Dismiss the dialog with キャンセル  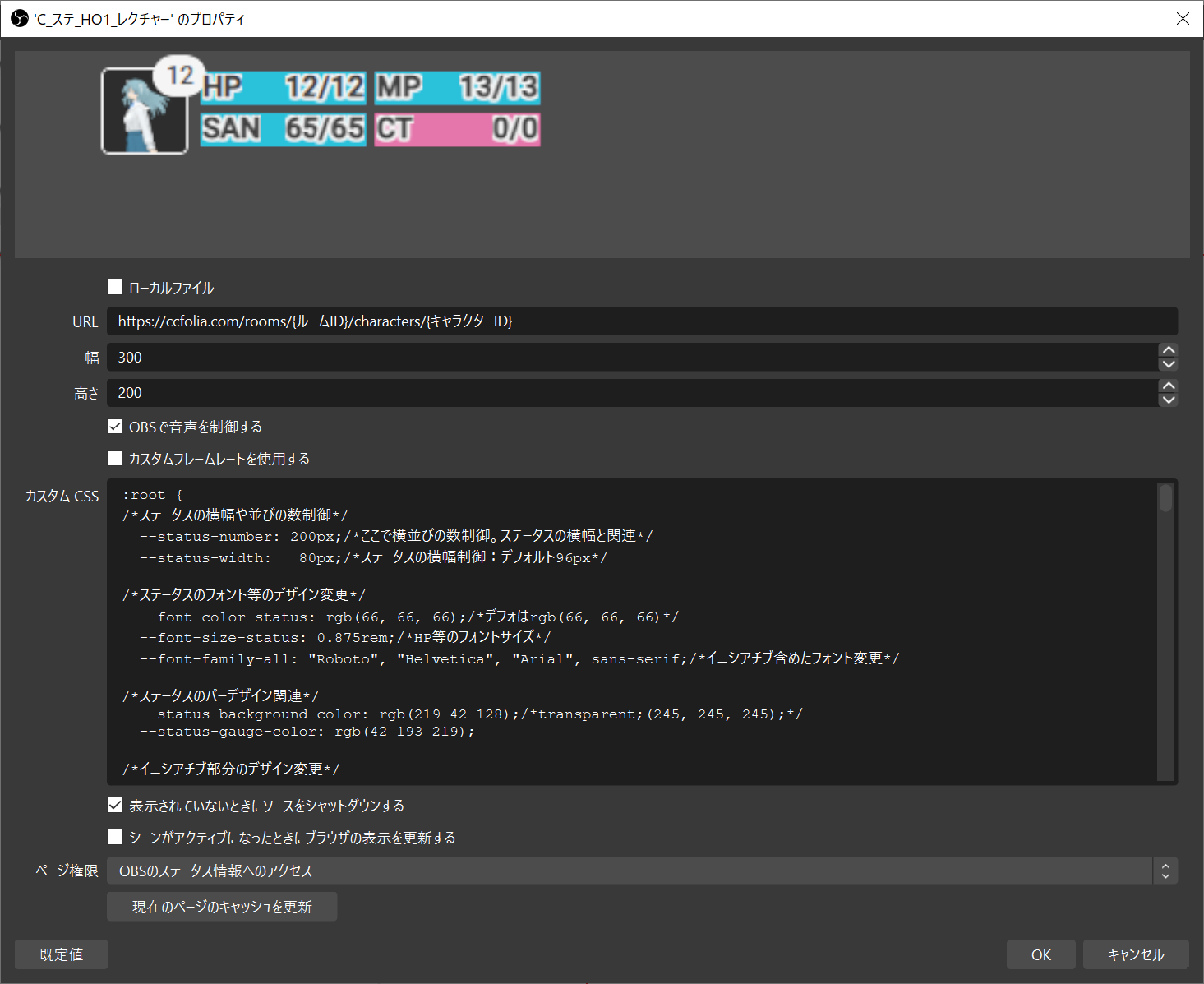pyautogui.click(x=1135, y=954)
